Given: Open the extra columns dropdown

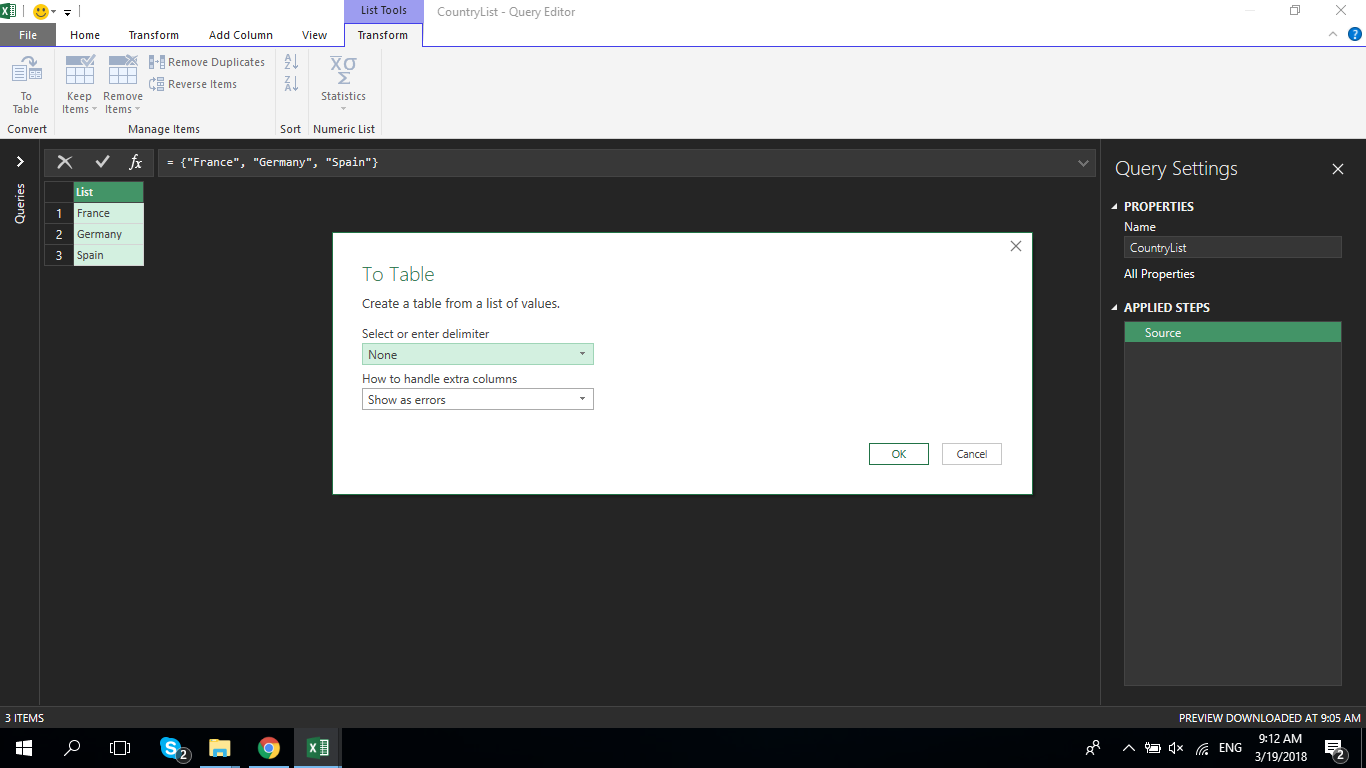Looking at the screenshot, I should pos(478,400).
